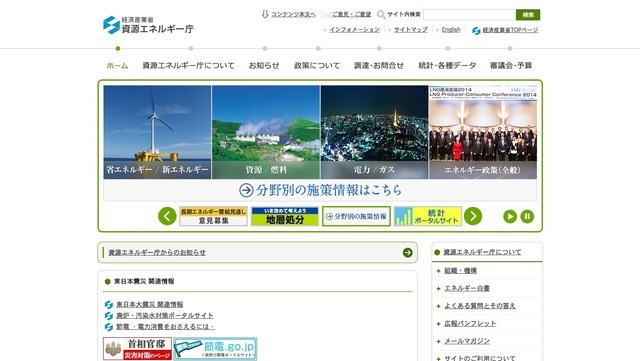
Task: Open the インフォメーション link
Action: pos(354,30)
